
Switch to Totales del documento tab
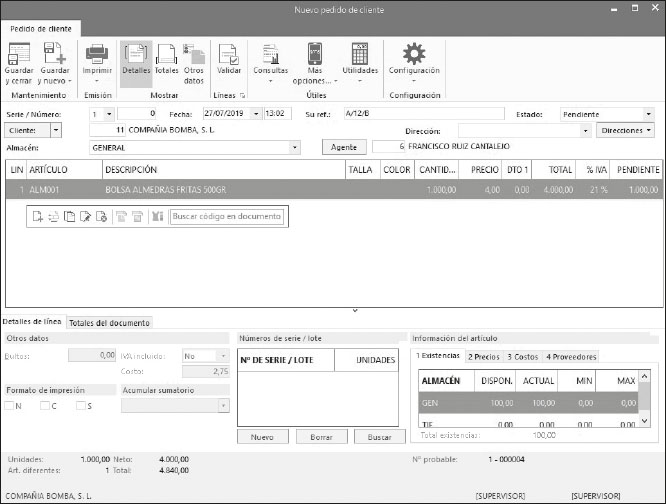click(109, 323)
